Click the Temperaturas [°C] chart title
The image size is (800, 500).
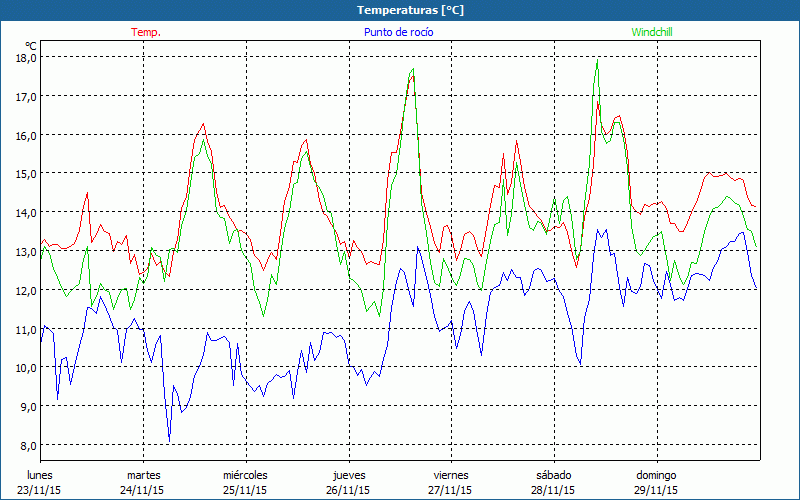[411, 10]
